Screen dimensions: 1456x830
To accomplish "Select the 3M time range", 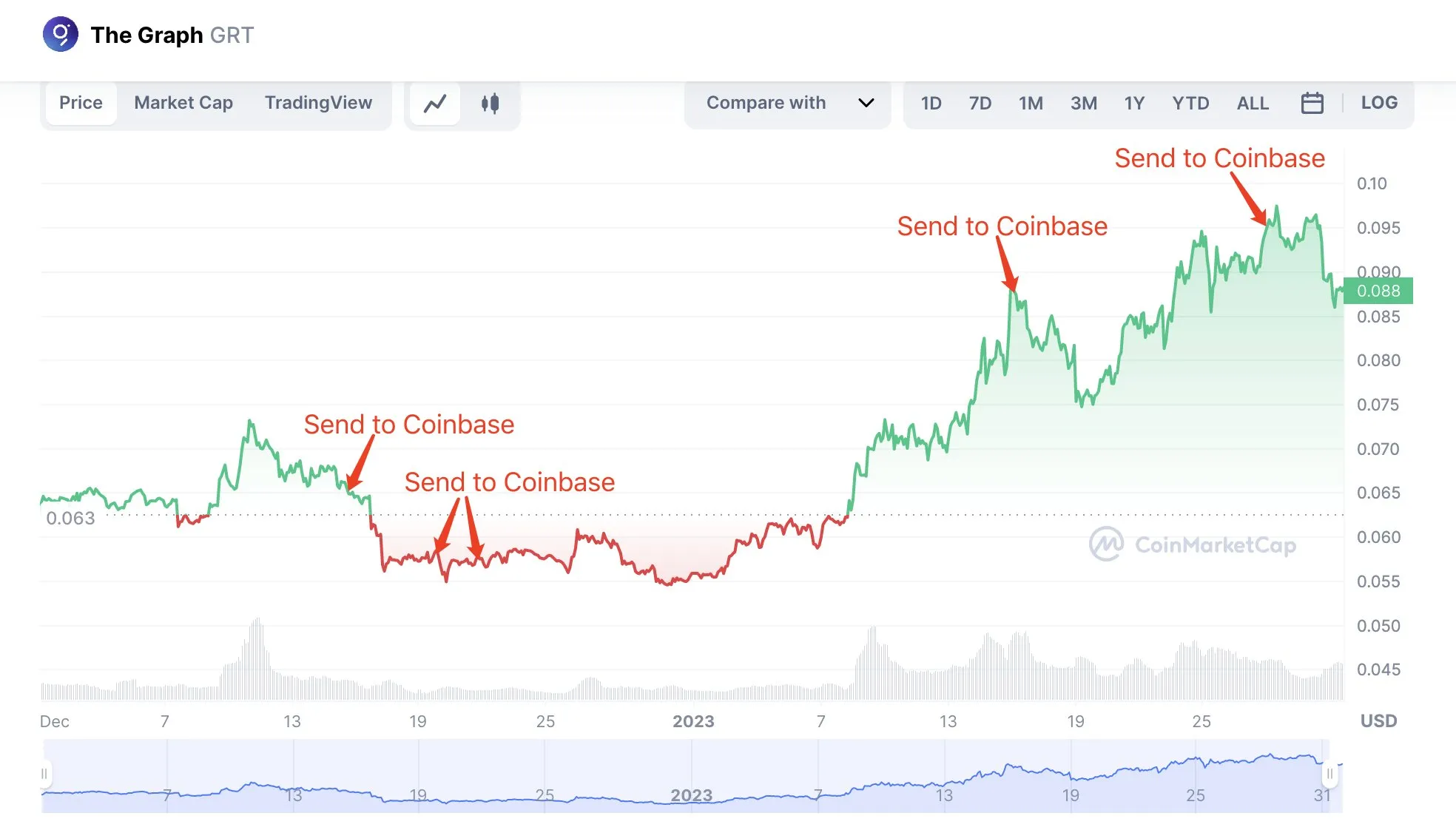I will pos(1083,104).
